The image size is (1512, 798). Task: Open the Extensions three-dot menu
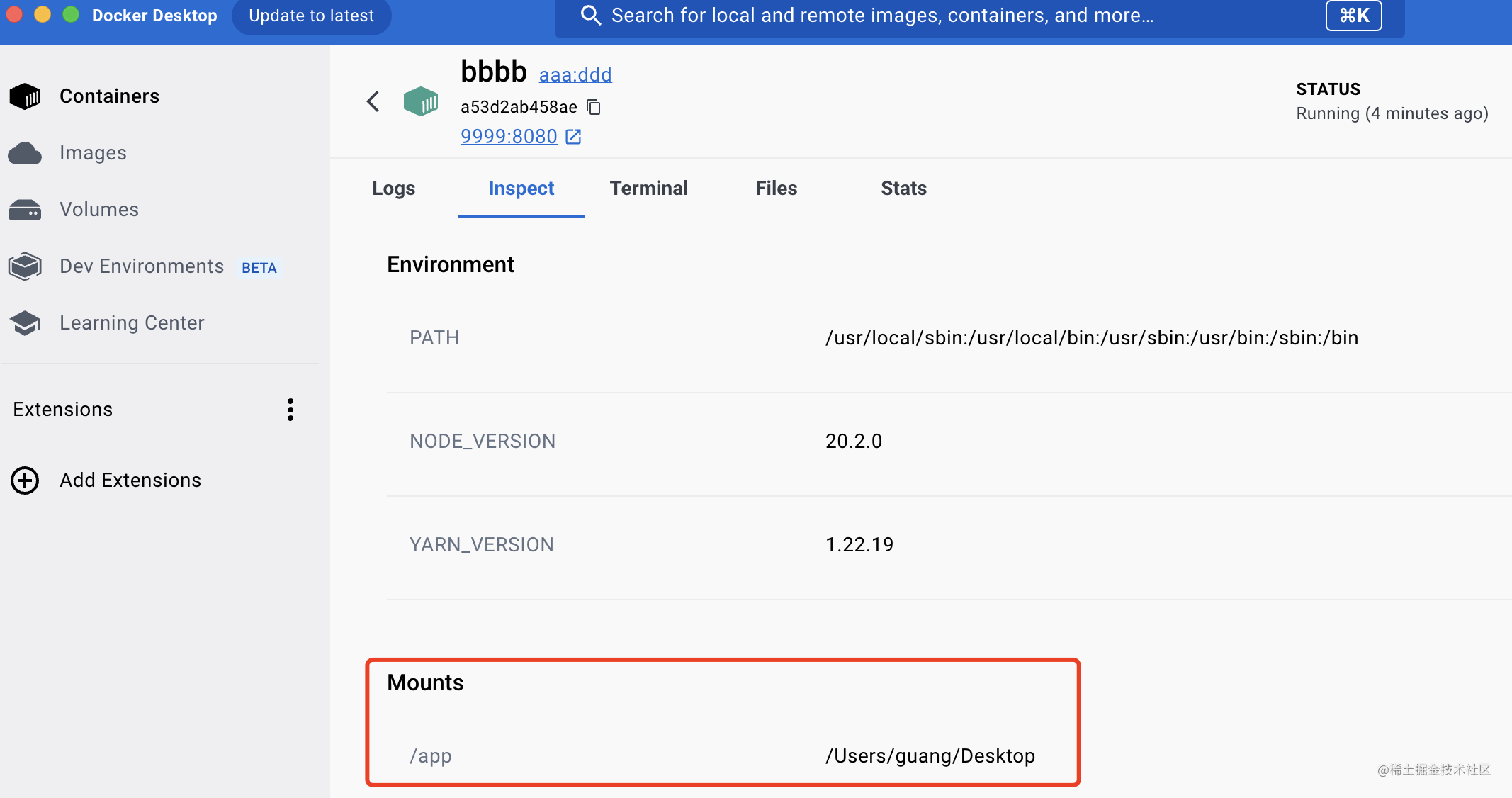click(290, 410)
